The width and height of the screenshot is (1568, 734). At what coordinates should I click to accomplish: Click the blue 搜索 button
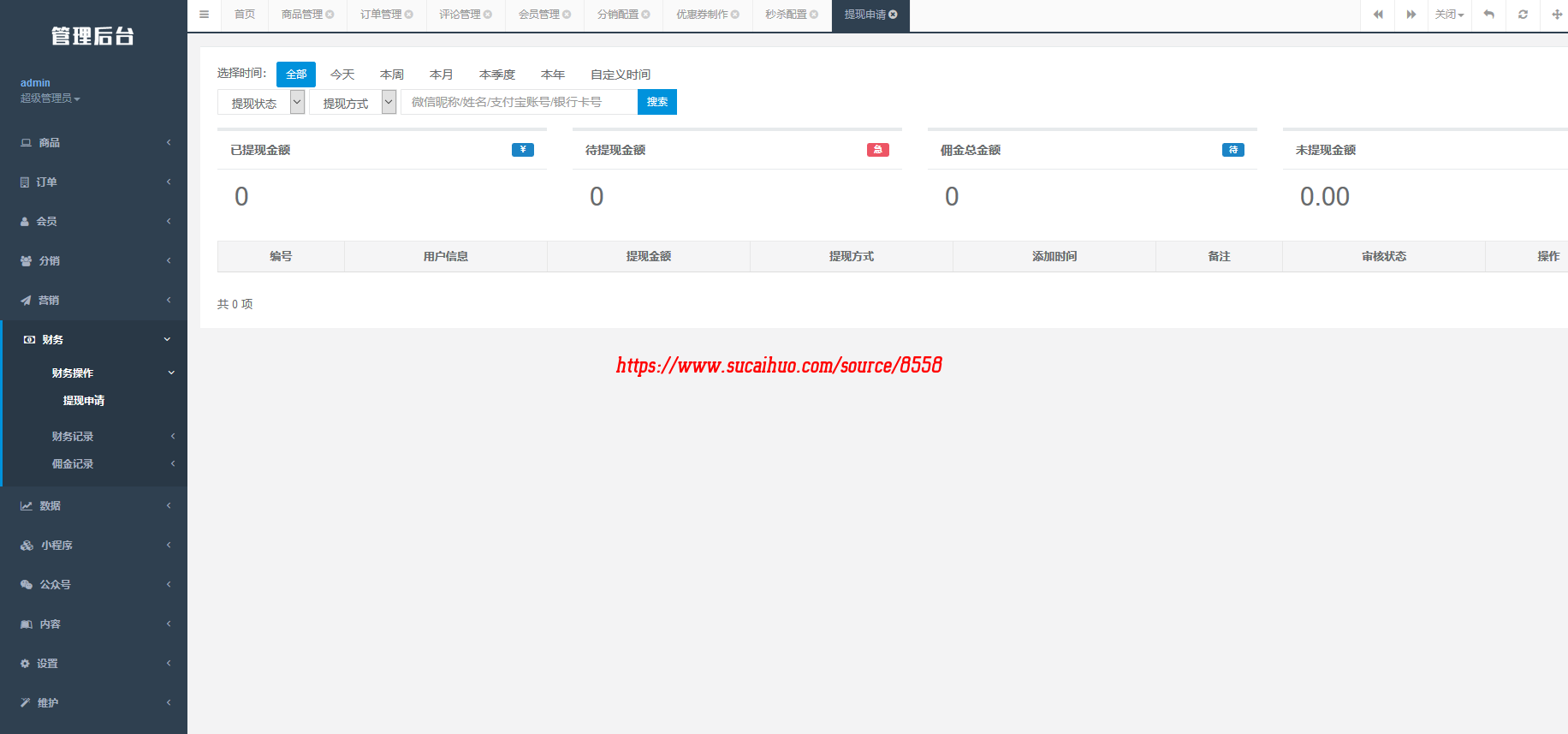click(x=657, y=102)
